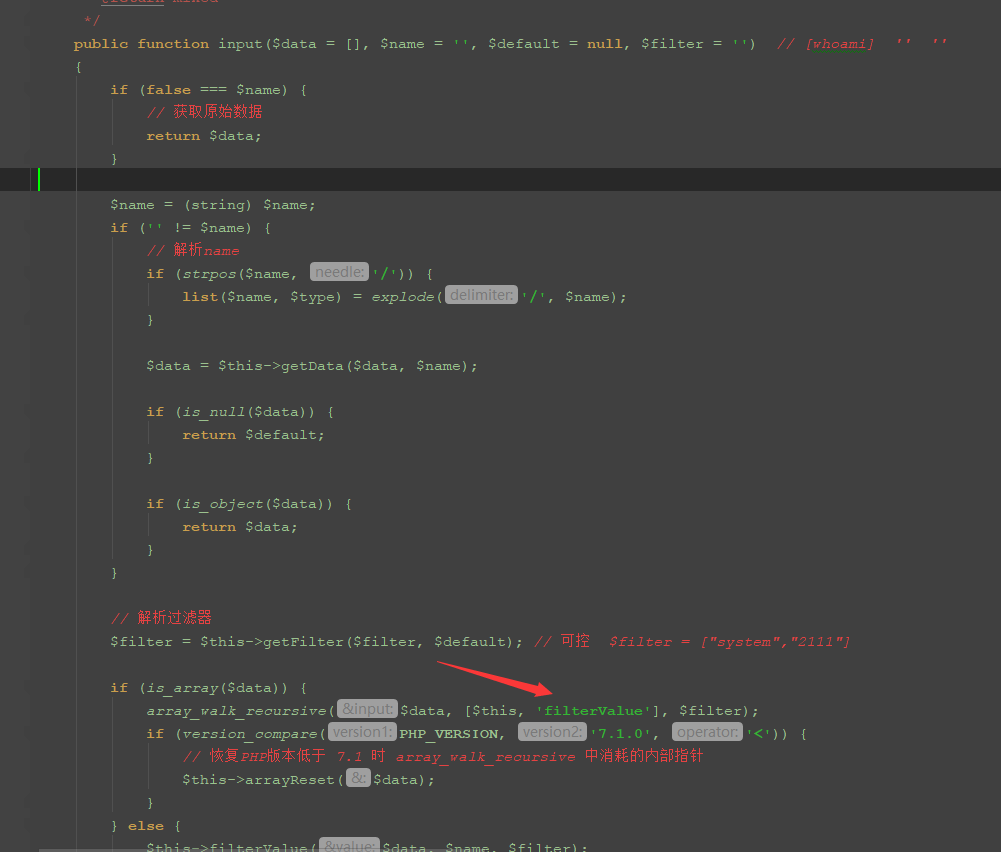The width and height of the screenshot is (1001, 852).
Task: Click the '&:' hint before $data
Action: coord(358,778)
